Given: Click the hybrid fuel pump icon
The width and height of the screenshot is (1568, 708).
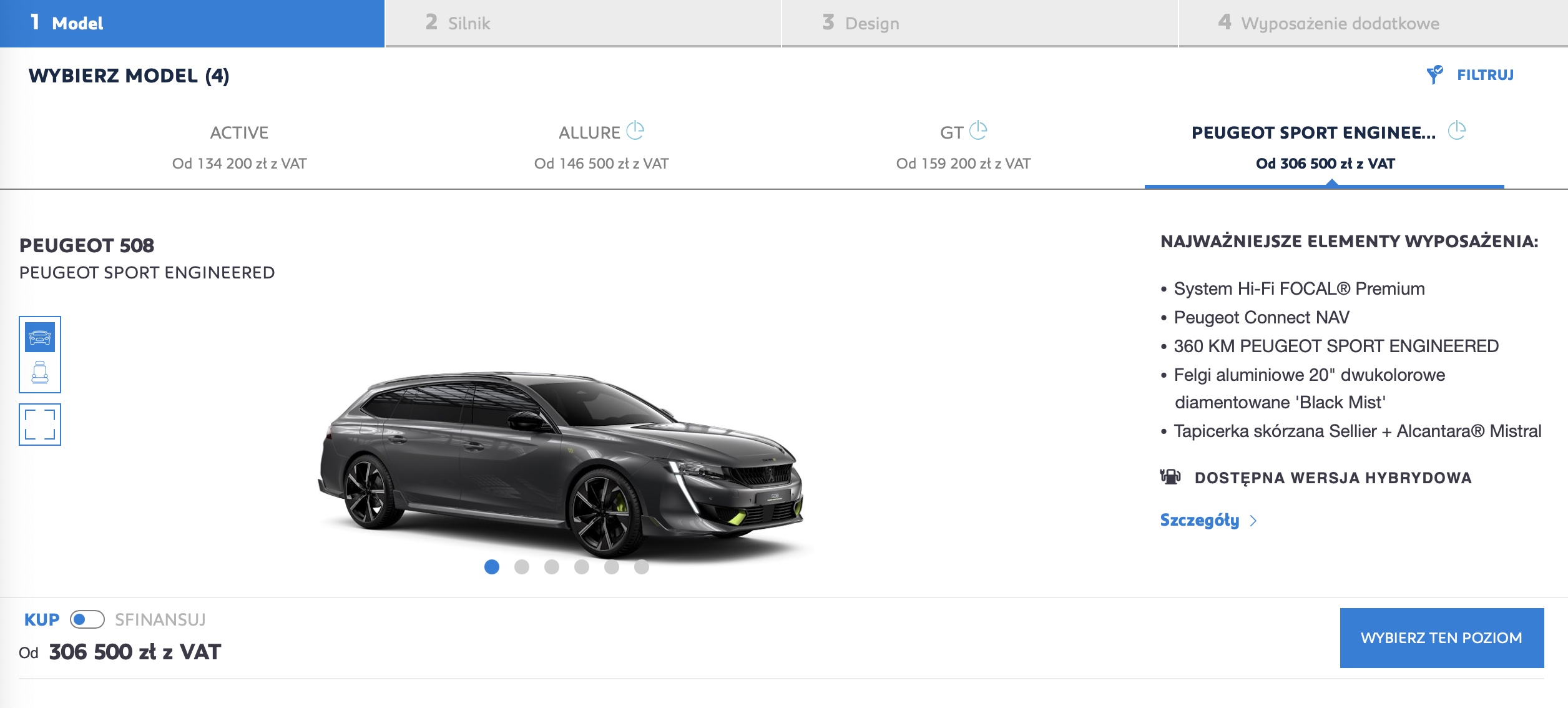Looking at the screenshot, I should (x=1170, y=477).
